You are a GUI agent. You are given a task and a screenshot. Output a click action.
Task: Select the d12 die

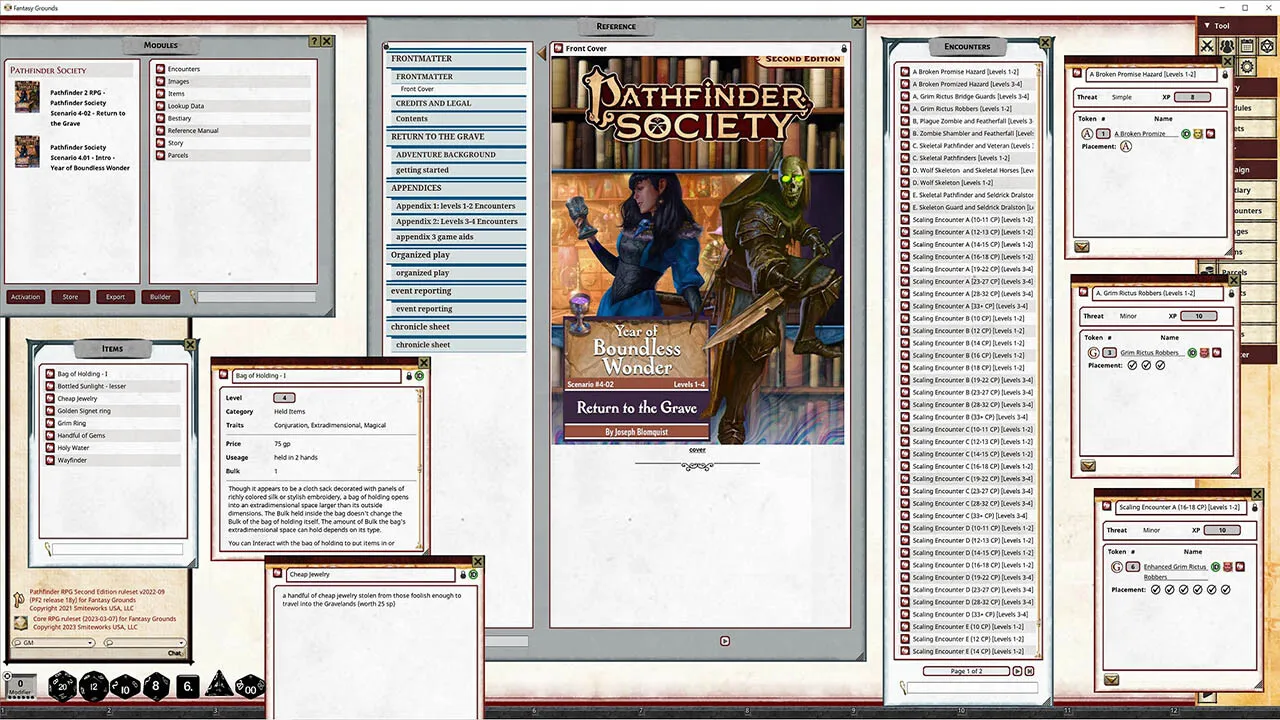tap(94, 686)
